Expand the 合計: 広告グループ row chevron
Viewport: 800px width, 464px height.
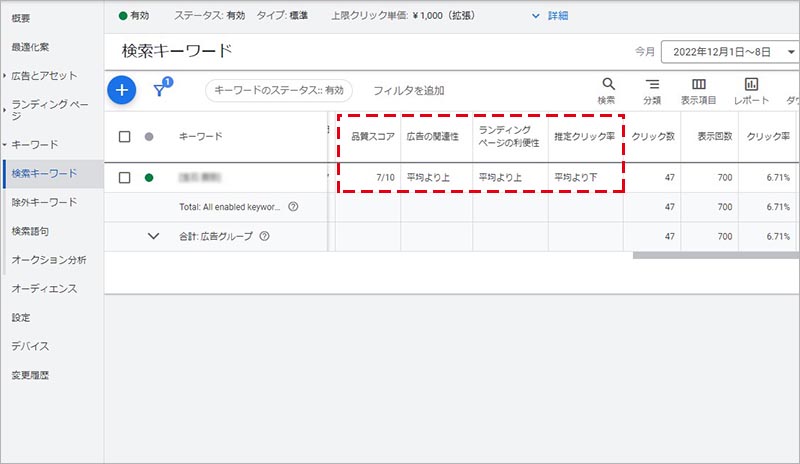(153, 237)
